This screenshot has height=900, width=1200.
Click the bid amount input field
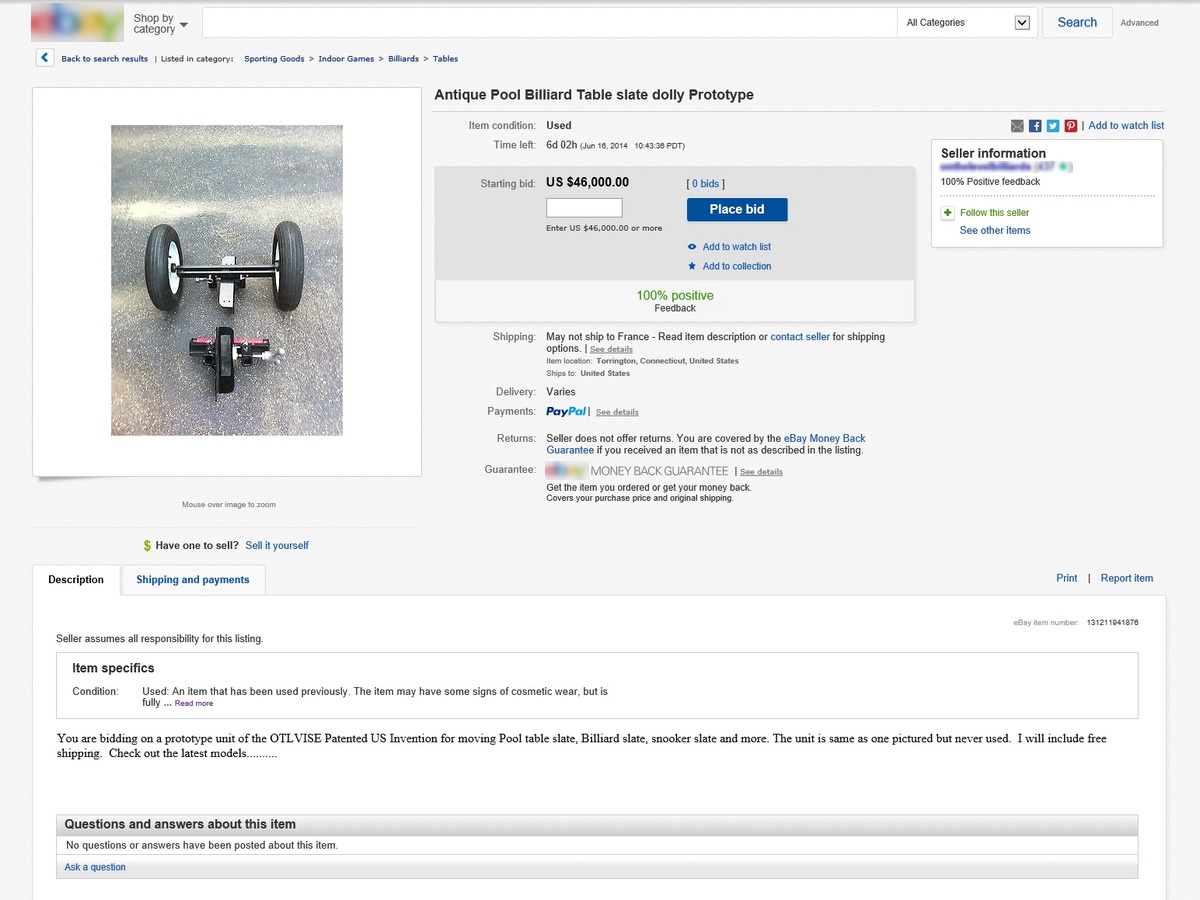(x=584, y=208)
